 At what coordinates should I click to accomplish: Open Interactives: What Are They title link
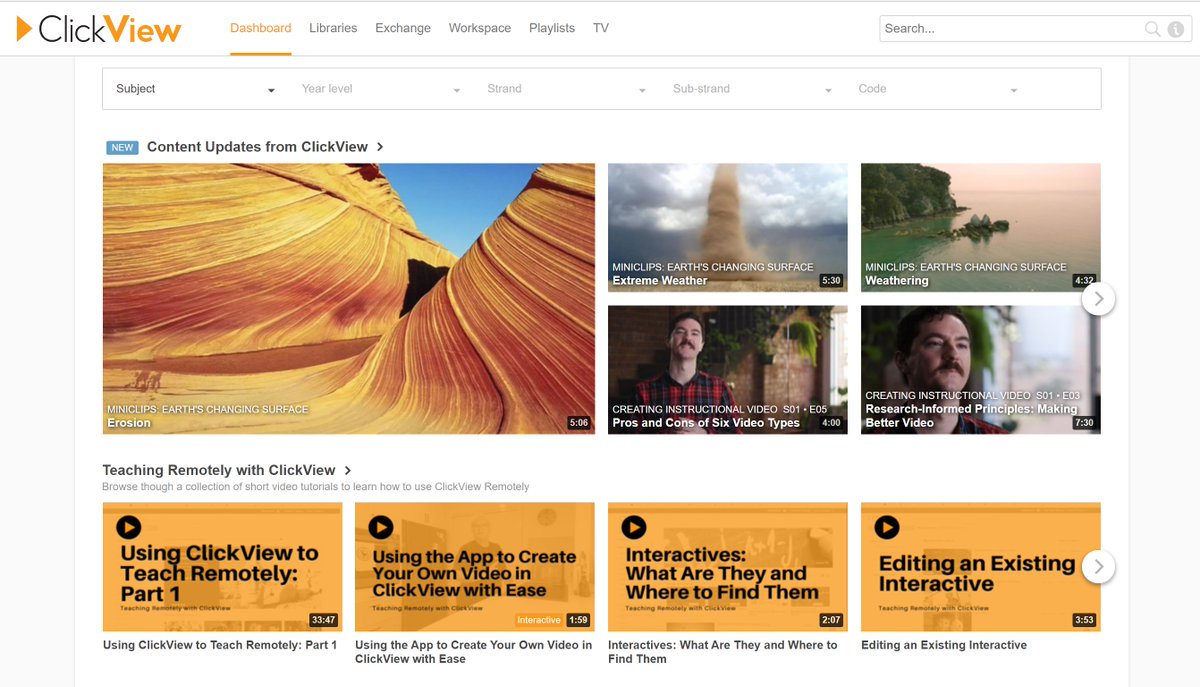pos(723,652)
